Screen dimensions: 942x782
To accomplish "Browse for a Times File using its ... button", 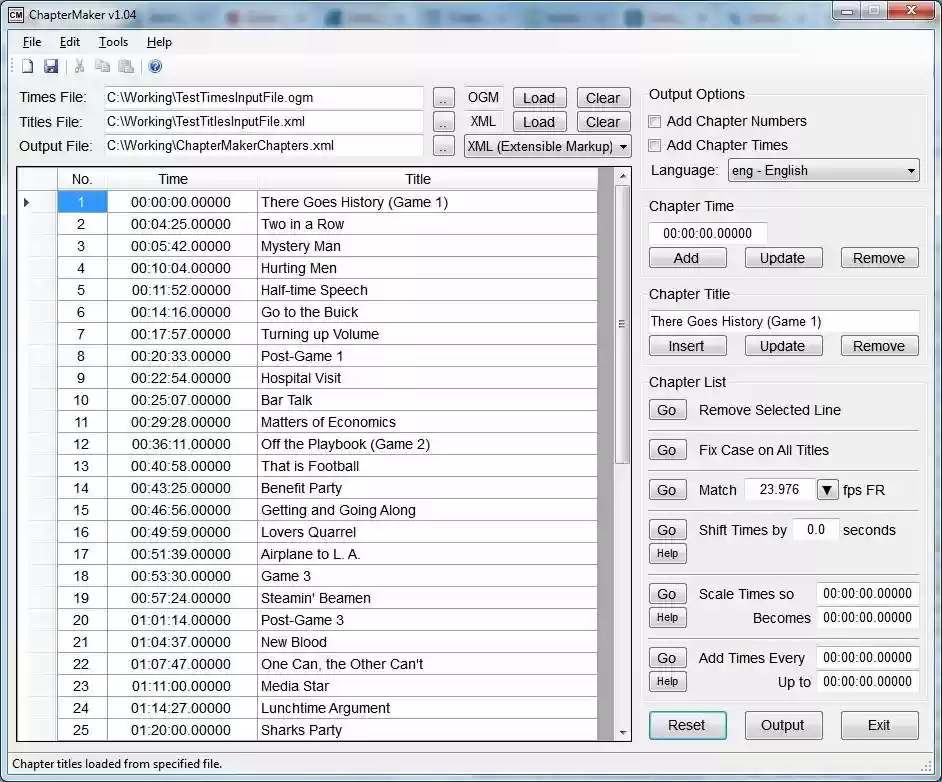I will 443,97.
